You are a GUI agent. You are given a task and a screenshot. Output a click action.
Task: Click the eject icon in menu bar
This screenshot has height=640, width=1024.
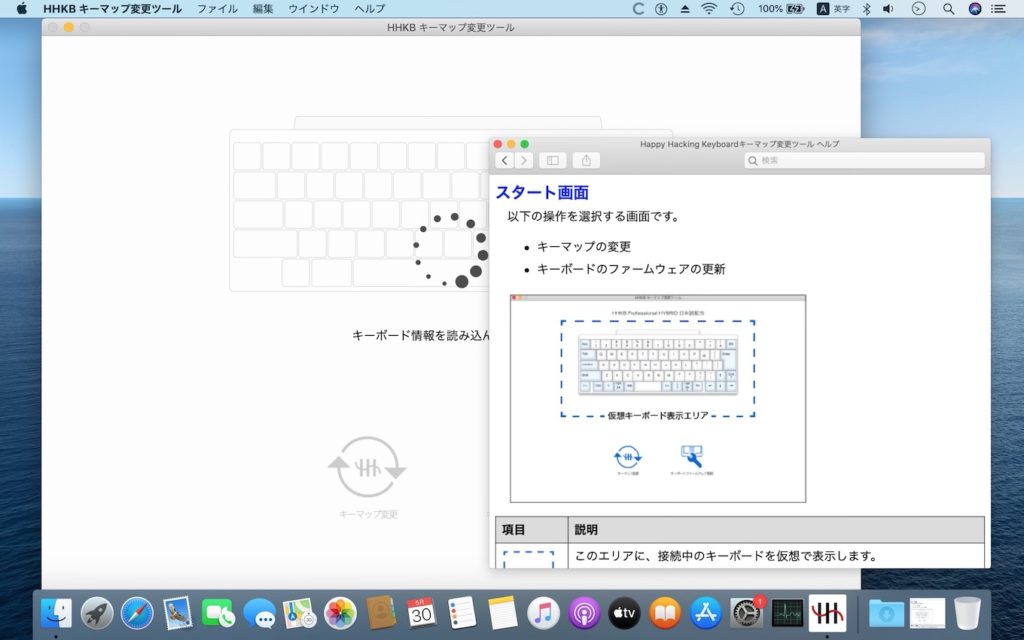(684, 8)
